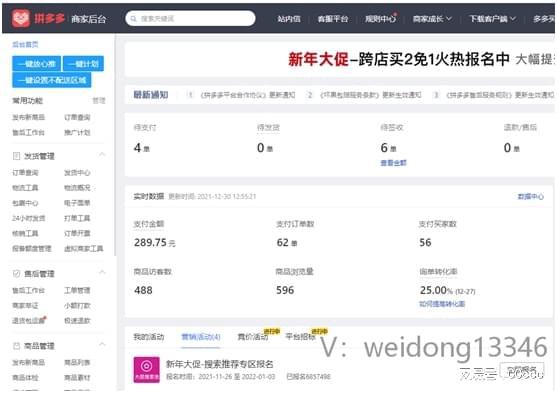Switch to 竞价活动 tab

tap(253, 337)
